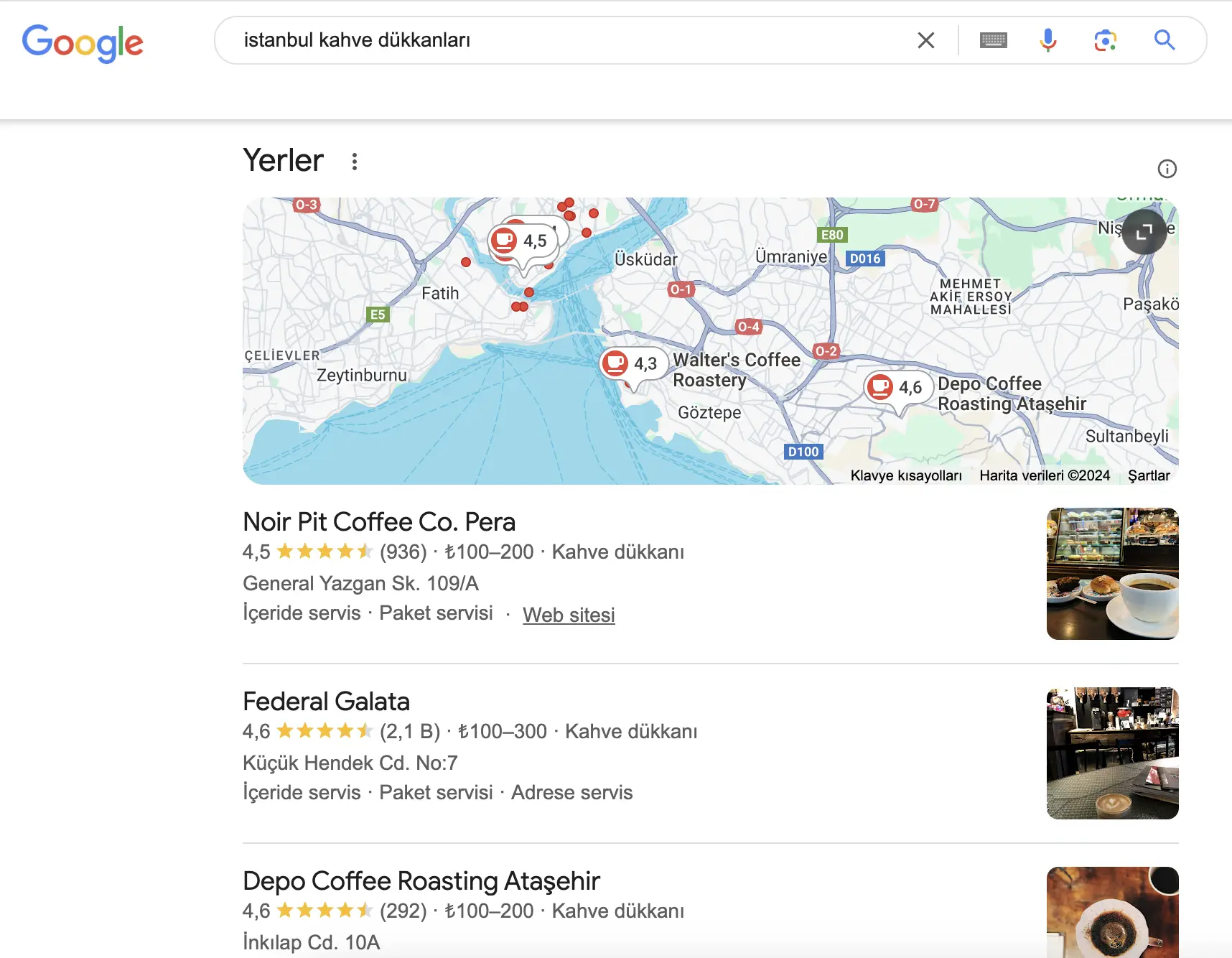Open Depo Coffee Roasting Ataşehir listing
1232x958 pixels.
pos(421,881)
